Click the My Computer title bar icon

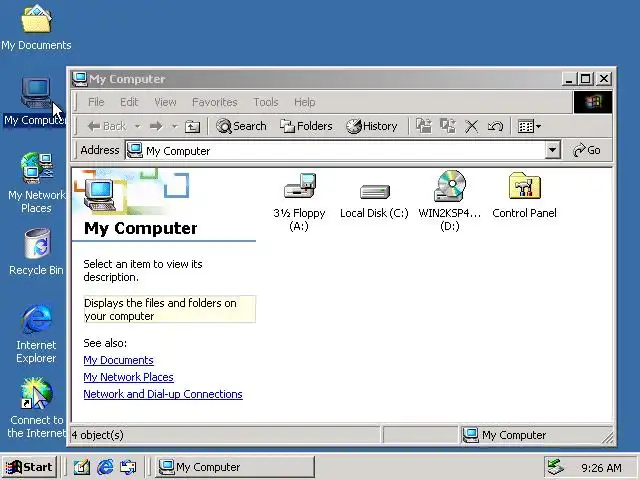(80, 79)
